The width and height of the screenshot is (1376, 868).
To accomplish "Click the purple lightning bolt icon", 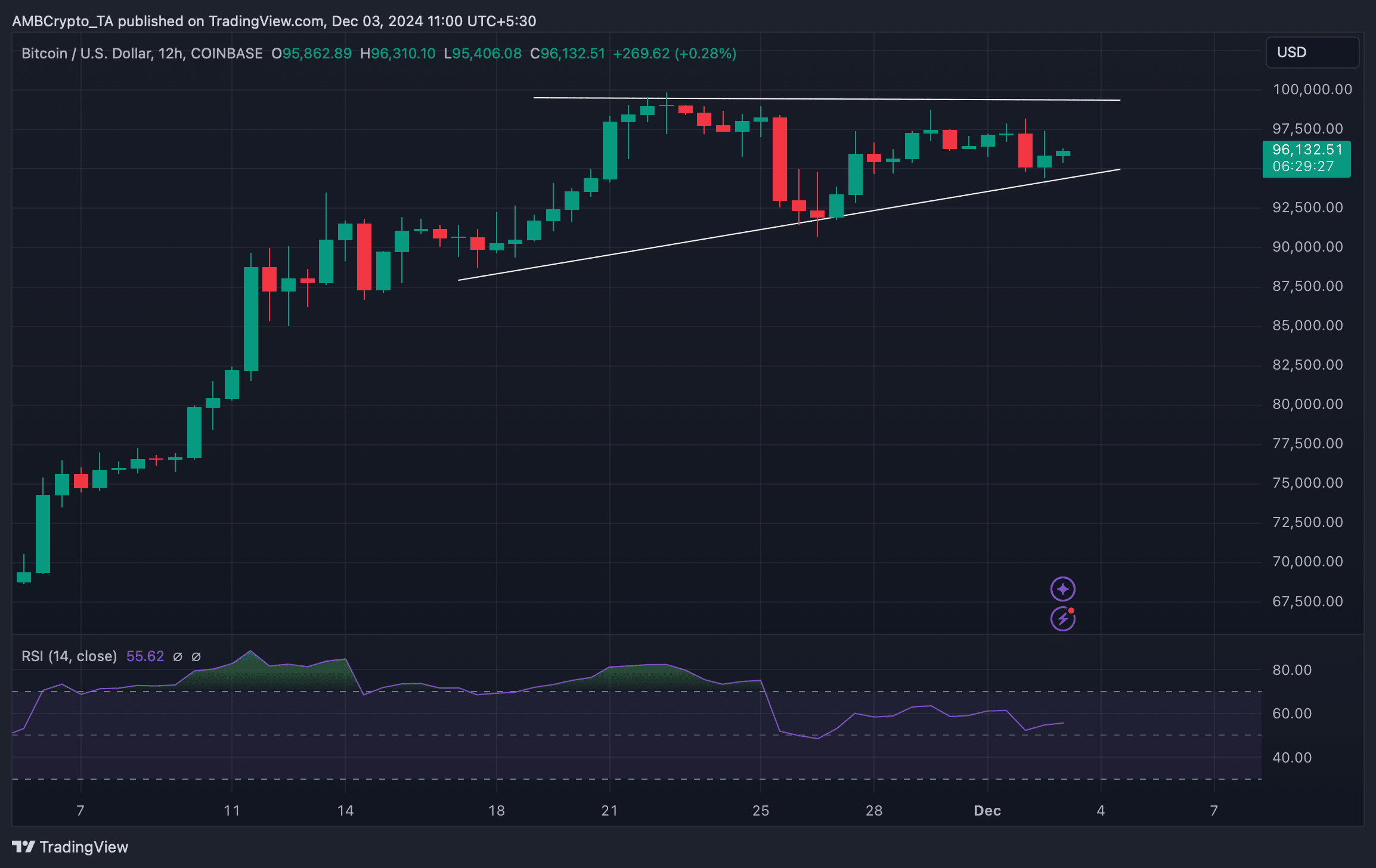I will [x=1062, y=619].
